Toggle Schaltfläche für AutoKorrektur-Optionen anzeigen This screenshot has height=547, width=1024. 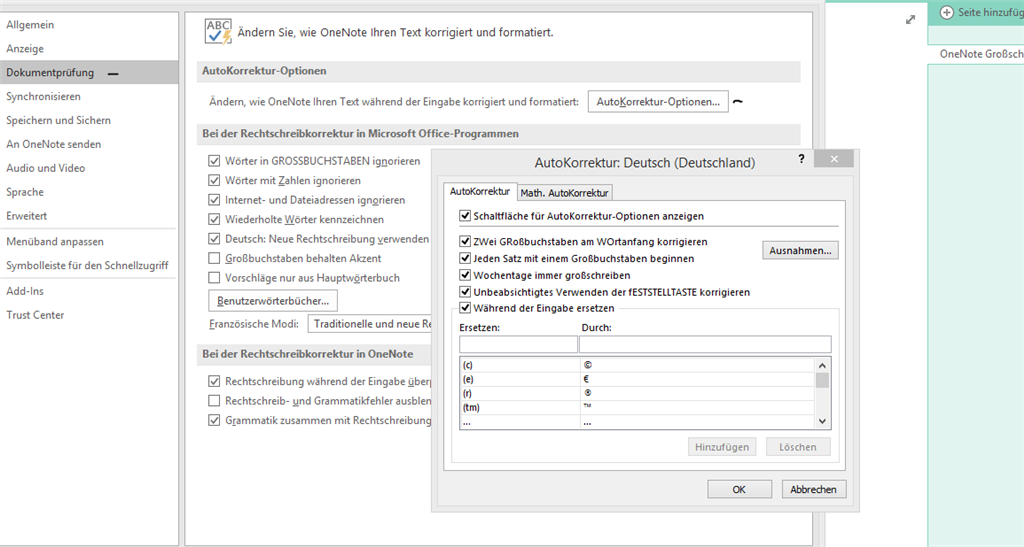point(465,216)
